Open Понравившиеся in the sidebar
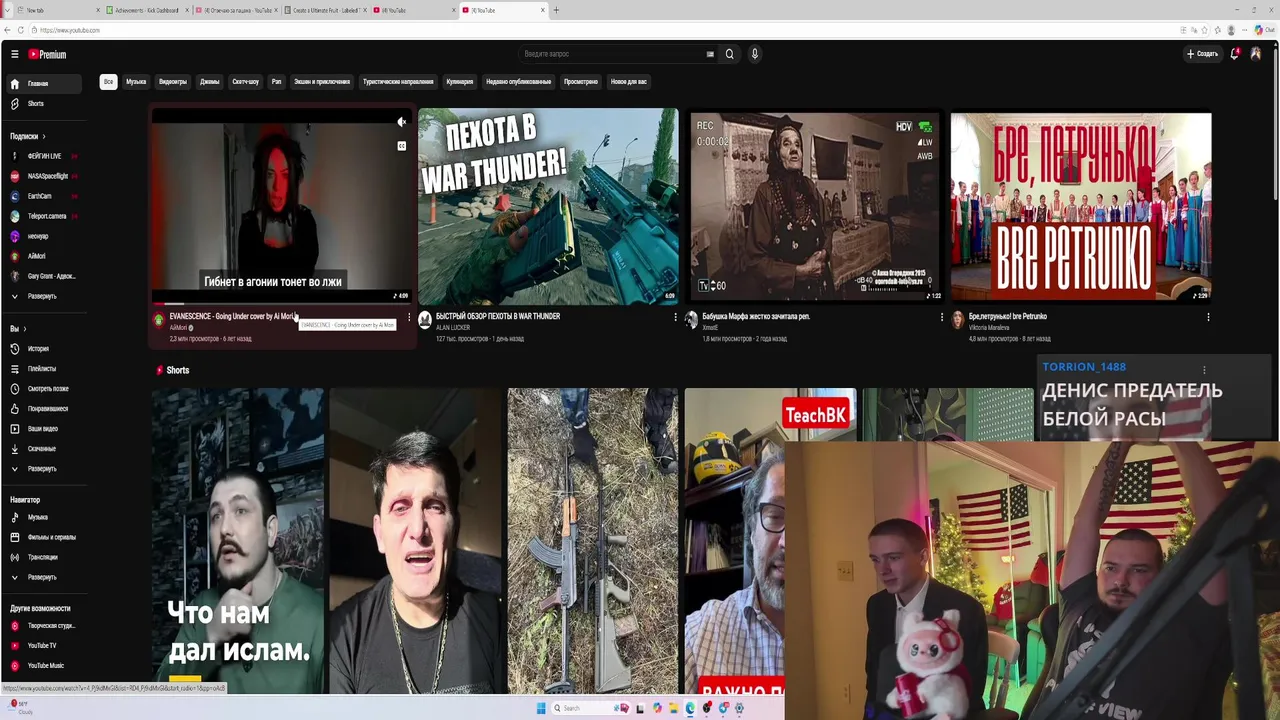The height and width of the screenshot is (720, 1280). pyautogui.click(x=42, y=409)
